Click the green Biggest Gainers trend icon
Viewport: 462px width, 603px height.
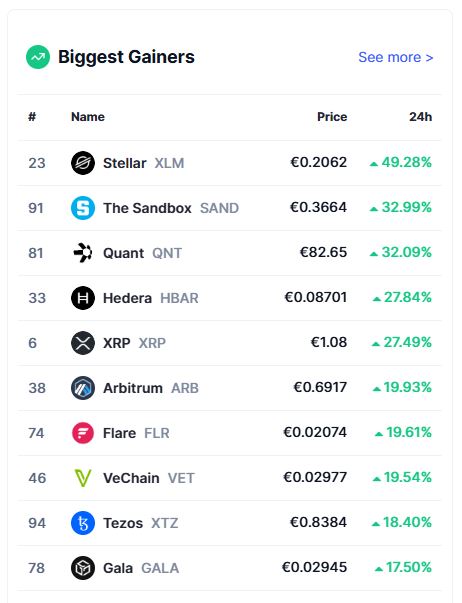click(38, 57)
